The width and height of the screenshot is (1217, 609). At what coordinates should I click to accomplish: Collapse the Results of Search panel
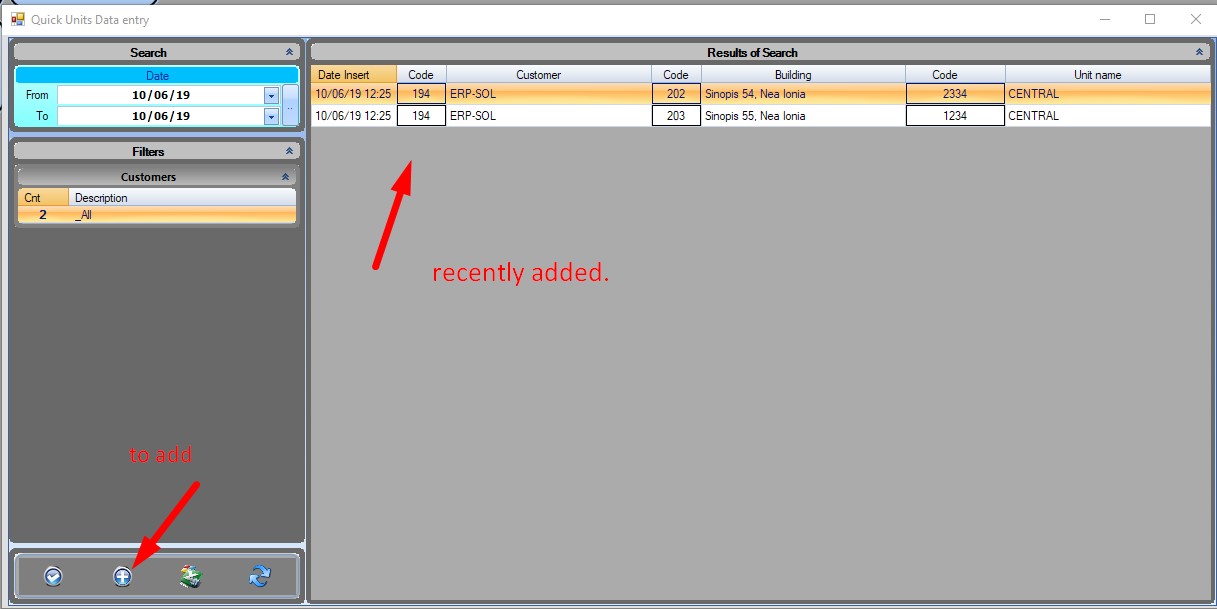(1199, 52)
